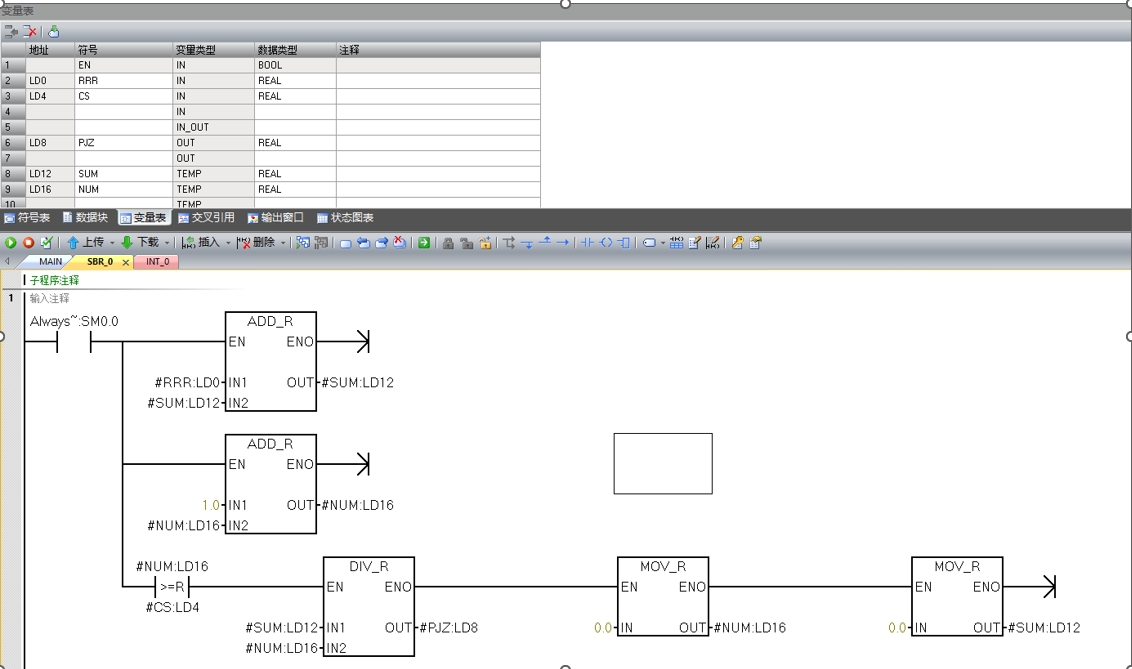Open the 状态图表 status chart panel
This screenshot has width=1132, height=669.
click(345, 217)
